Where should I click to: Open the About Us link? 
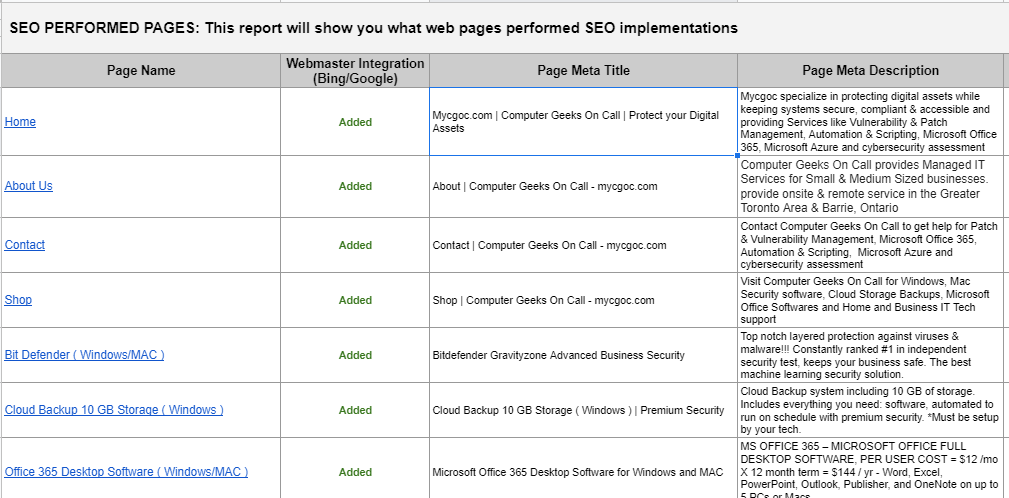point(29,186)
